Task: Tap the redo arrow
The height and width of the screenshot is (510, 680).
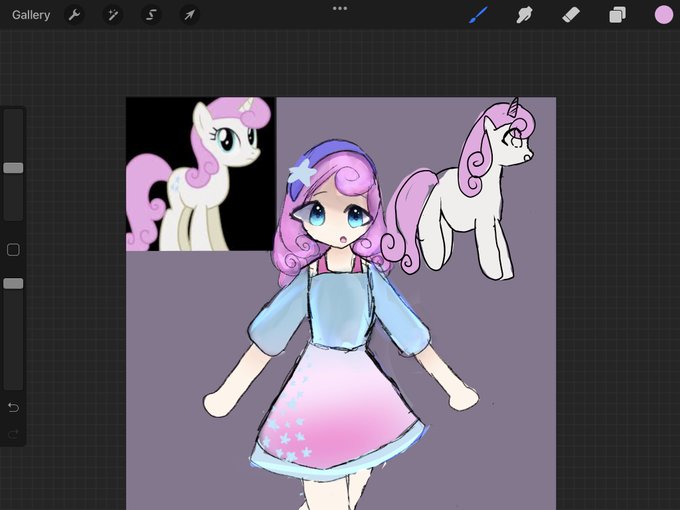Action: click(x=13, y=434)
